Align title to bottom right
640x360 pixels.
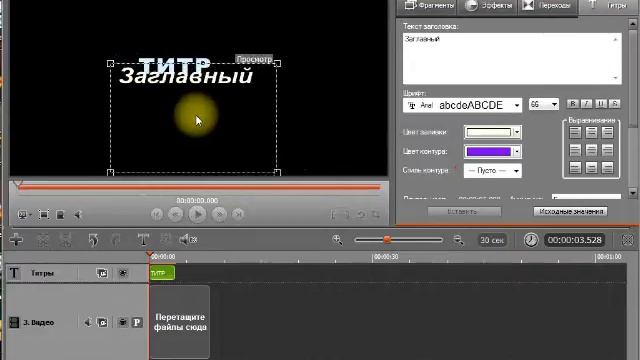608,167
